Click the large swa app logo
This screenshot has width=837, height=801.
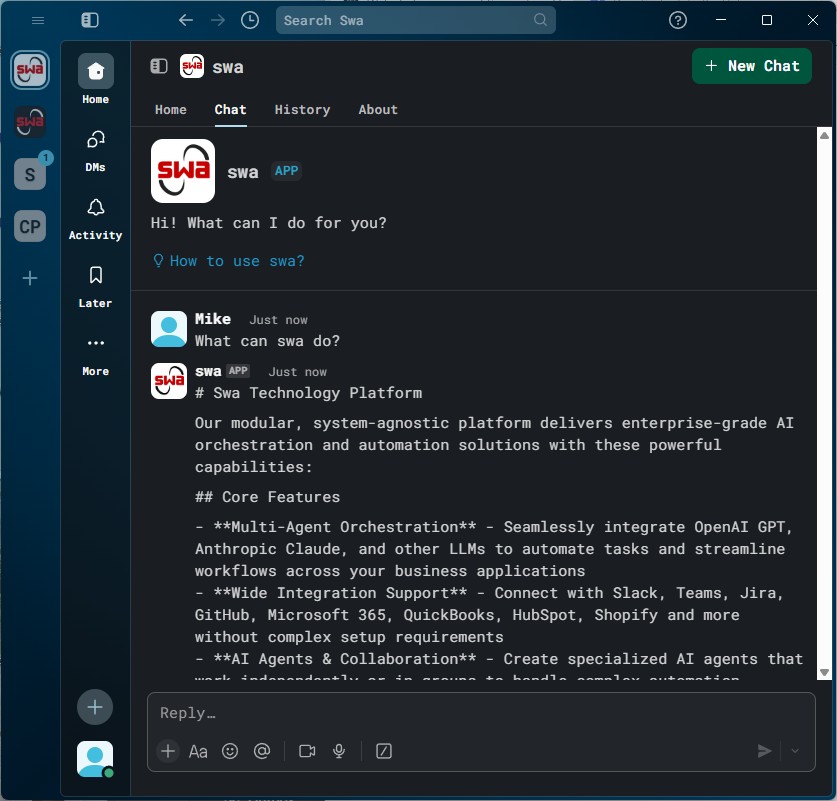pos(183,171)
